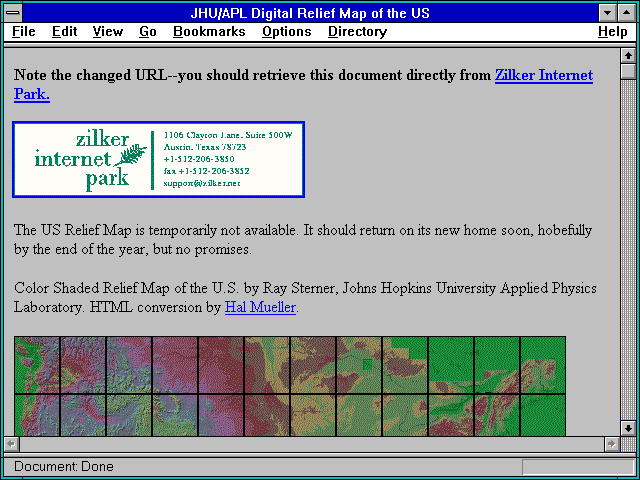This screenshot has width=640, height=480.
Task: Click the horizontal scrollbar left arrow
Action: coord(11,444)
